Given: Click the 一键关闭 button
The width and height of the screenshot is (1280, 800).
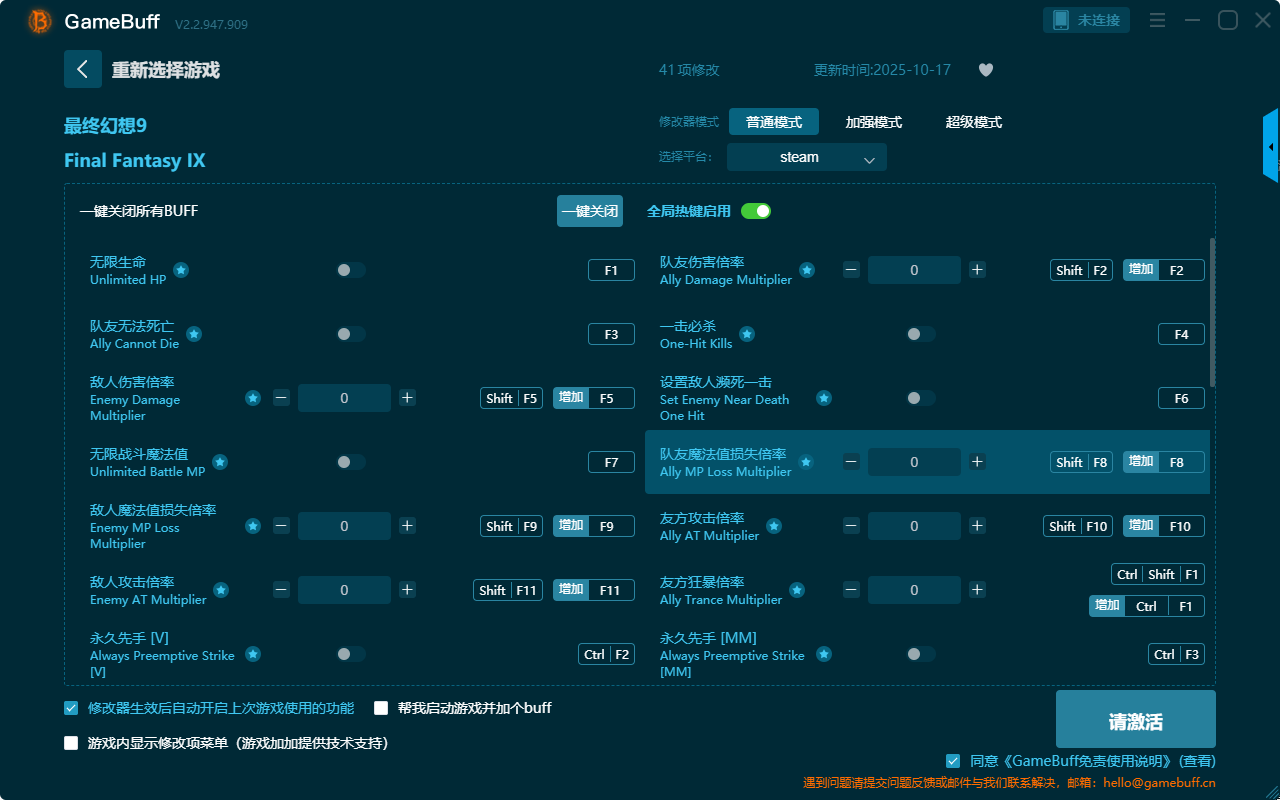Looking at the screenshot, I should pyautogui.click(x=589, y=211).
